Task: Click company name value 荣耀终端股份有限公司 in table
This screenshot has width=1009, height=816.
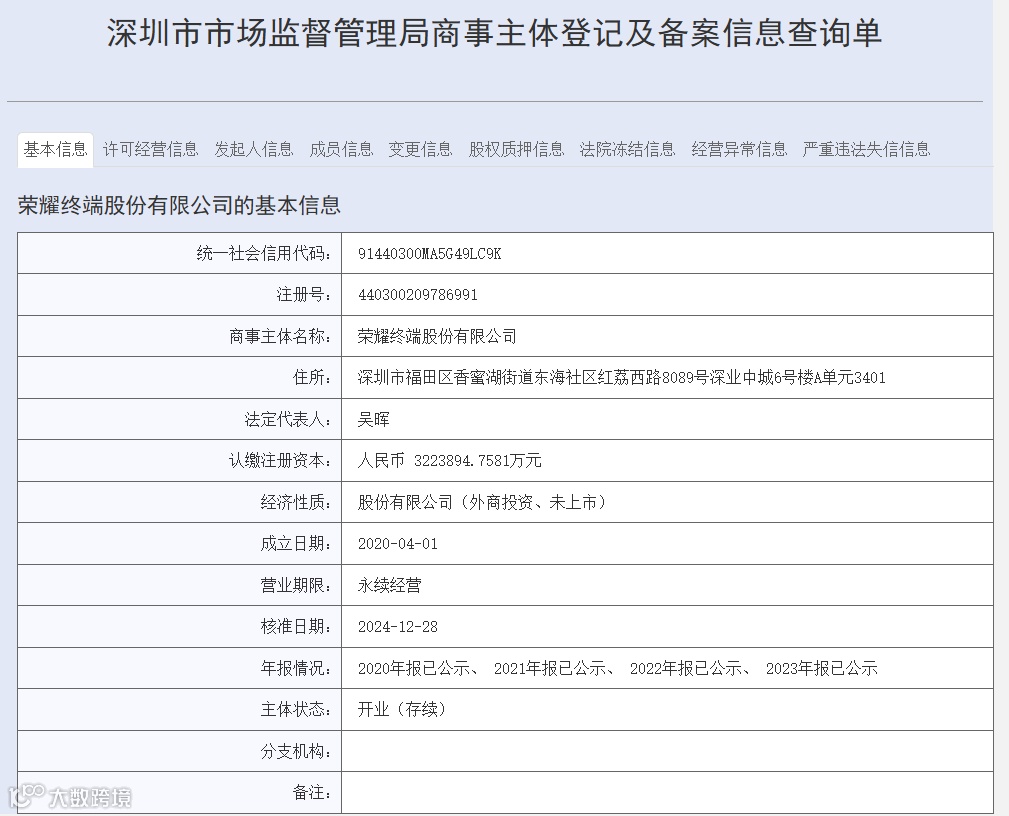Action: 437,337
